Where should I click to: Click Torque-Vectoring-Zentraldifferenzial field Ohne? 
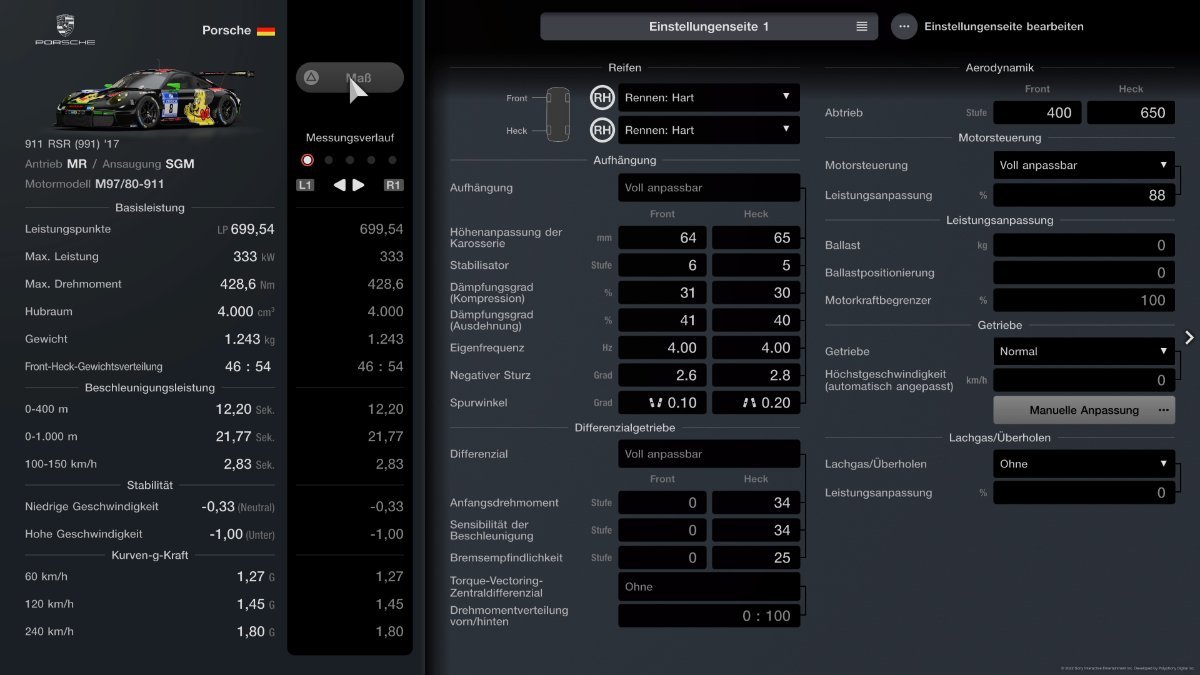click(x=709, y=586)
